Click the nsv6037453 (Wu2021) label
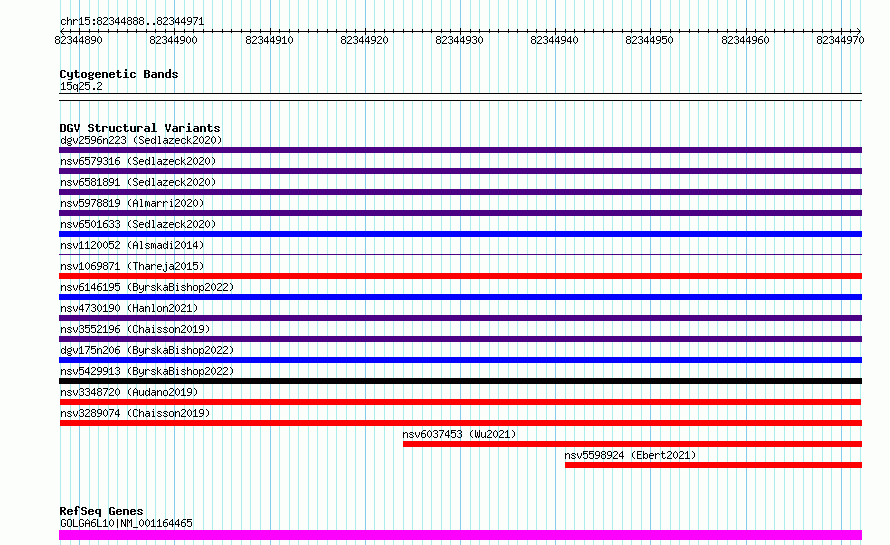The image size is (890, 545). pyautogui.click(x=459, y=434)
